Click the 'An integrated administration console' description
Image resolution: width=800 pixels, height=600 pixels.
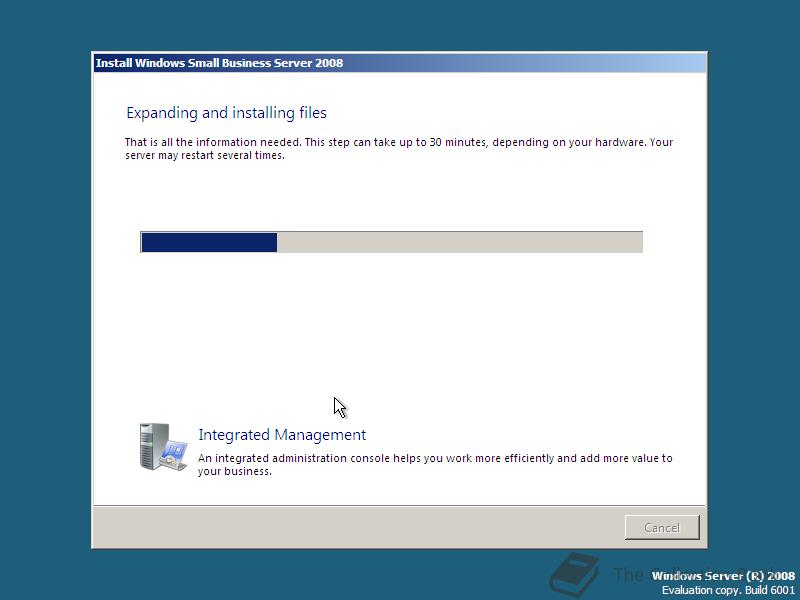(435, 464)
